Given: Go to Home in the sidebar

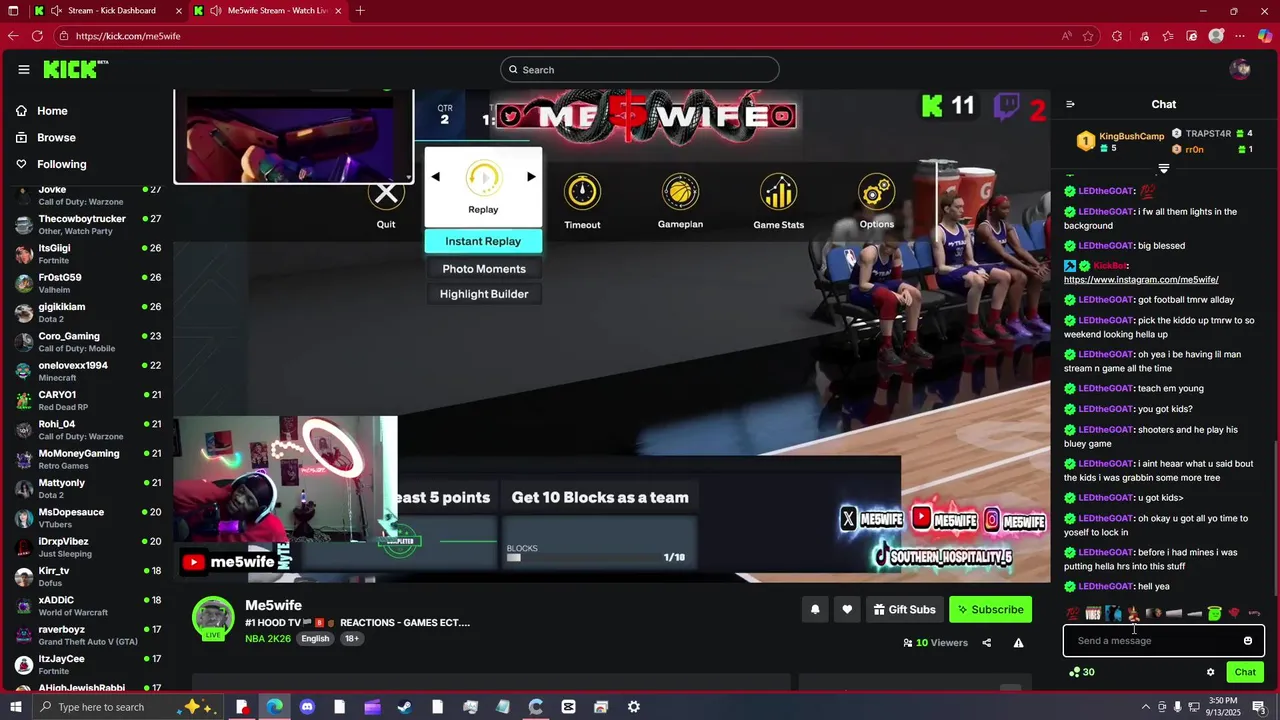Looking at the screenshot, I should click(52, 111).
